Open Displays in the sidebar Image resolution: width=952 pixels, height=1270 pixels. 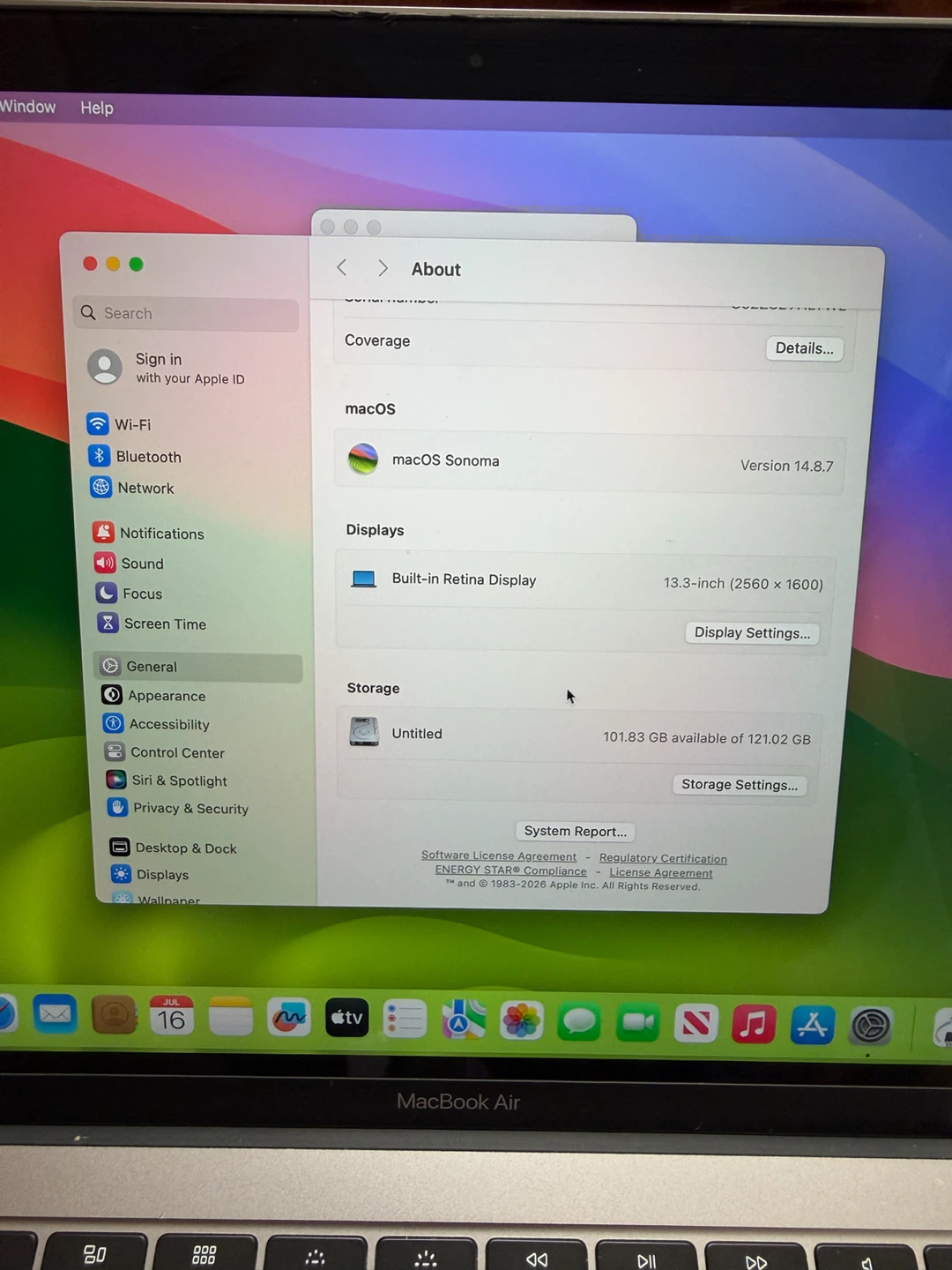point(150,874)
